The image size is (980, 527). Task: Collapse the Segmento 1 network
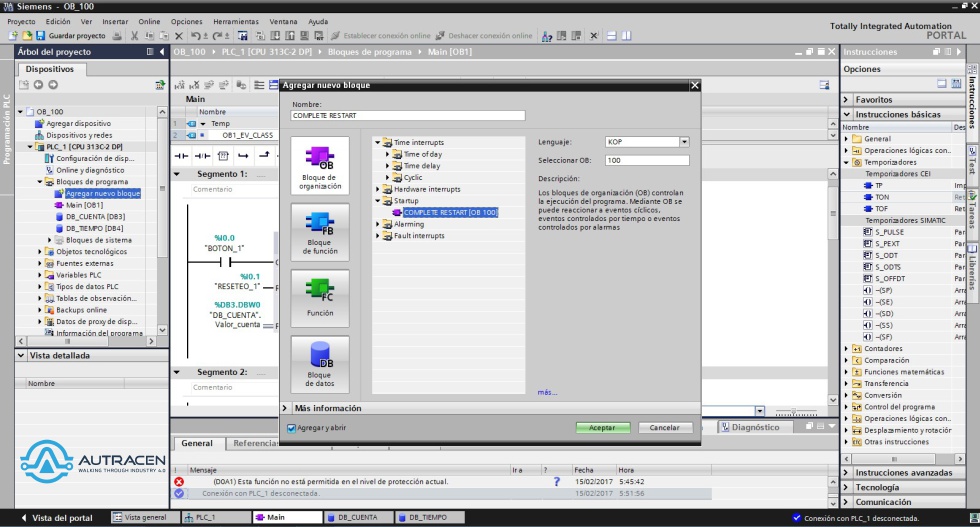(177, 174)
